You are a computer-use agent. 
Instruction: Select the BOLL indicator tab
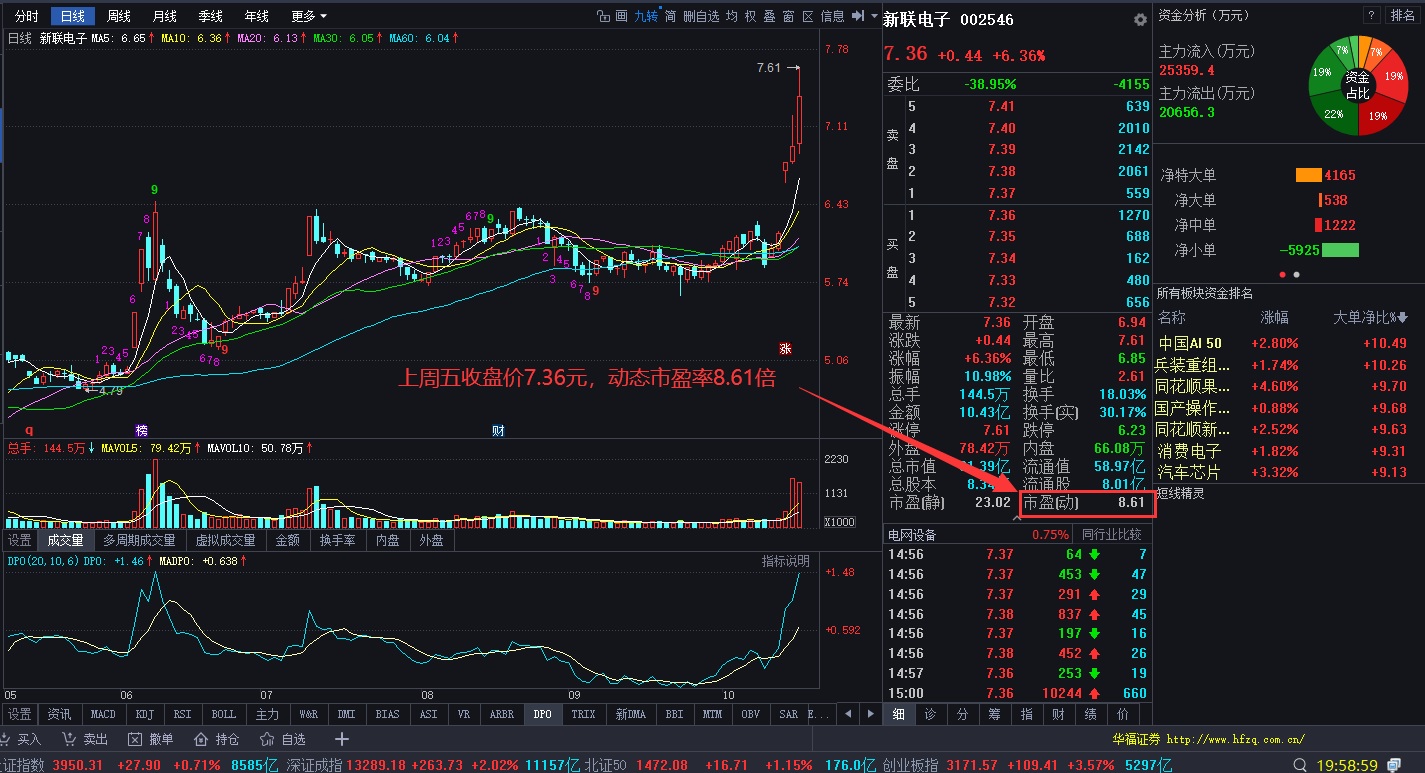(223, 714)
